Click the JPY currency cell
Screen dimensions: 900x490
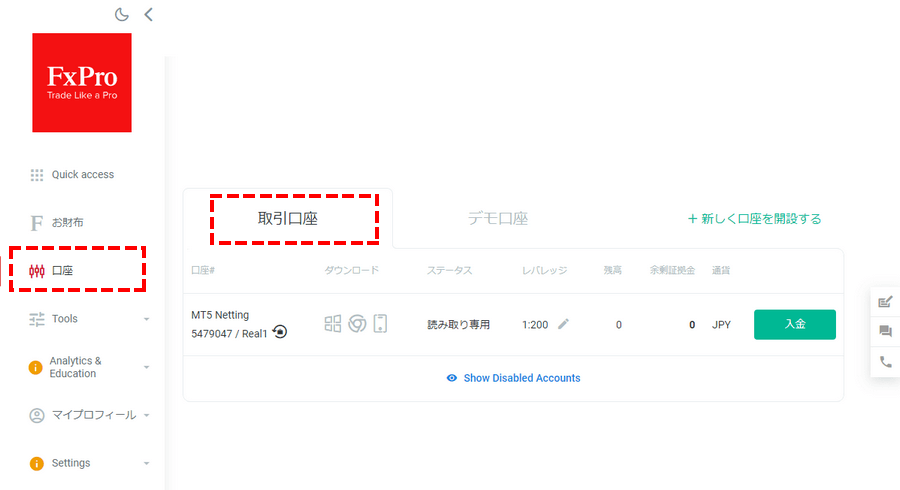point(721,325)
